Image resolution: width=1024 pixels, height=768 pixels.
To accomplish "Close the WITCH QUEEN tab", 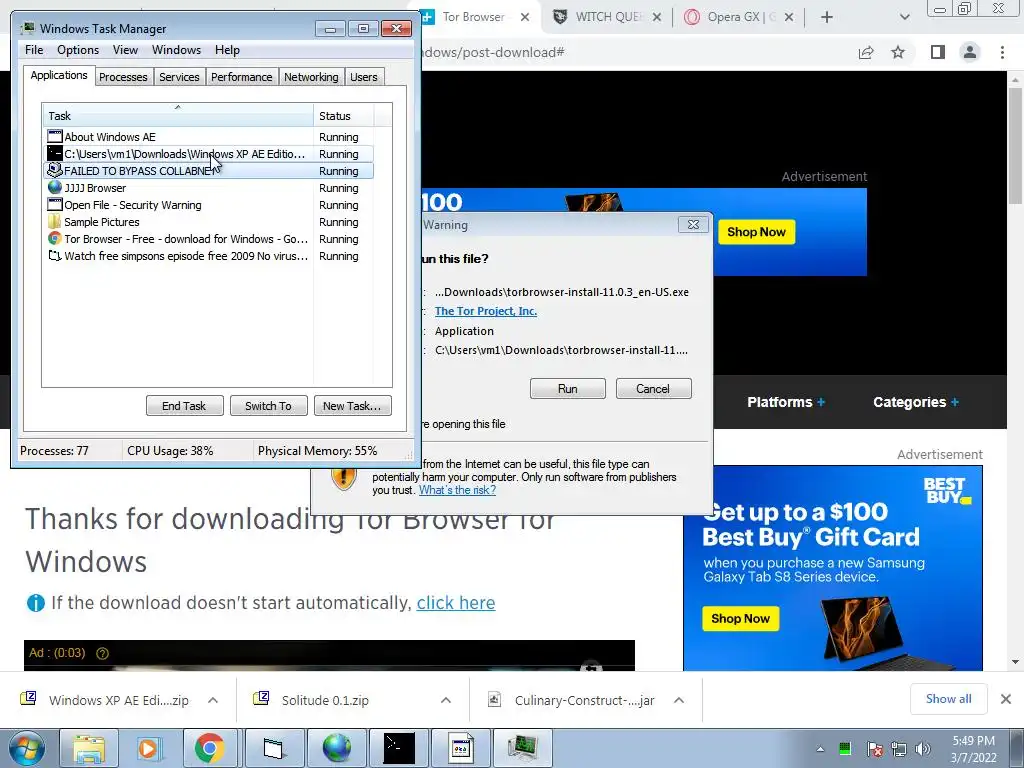I will [x=657, y=17].
